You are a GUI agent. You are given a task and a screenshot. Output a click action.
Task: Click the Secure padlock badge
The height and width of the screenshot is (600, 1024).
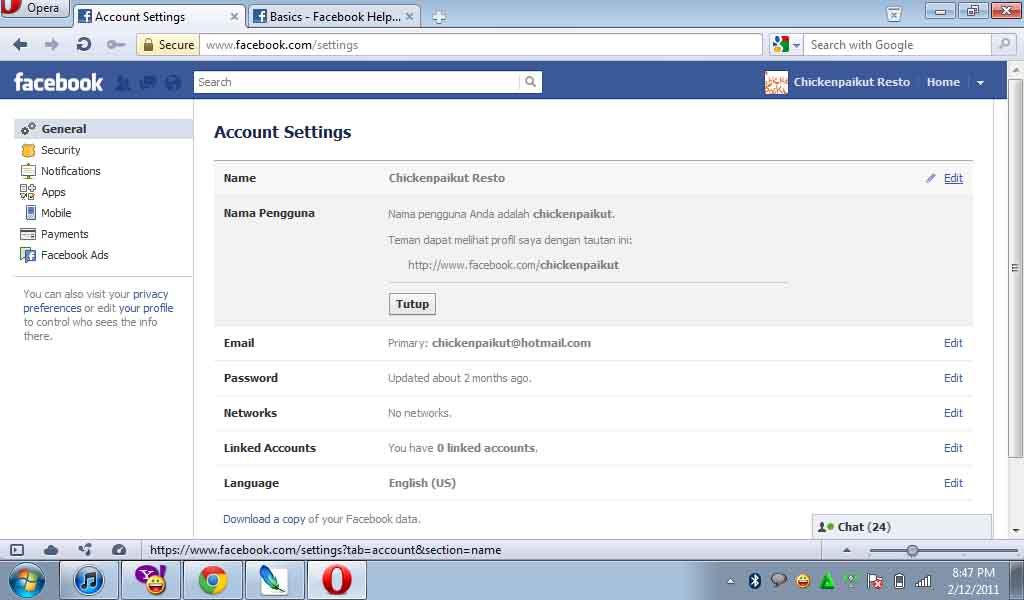click(167, 44)
